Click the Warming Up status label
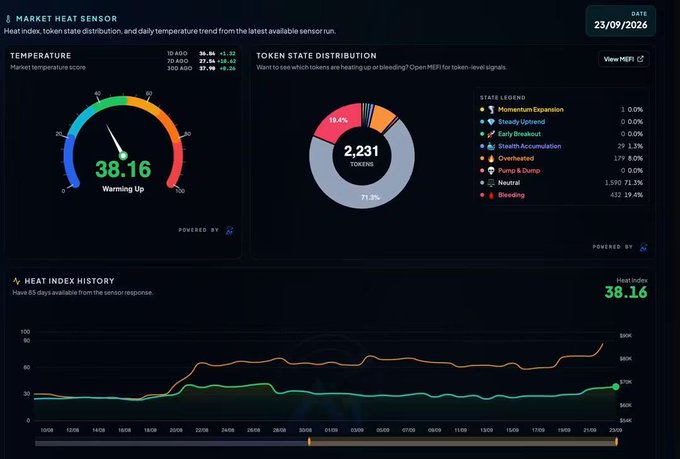 click(123, 189)
